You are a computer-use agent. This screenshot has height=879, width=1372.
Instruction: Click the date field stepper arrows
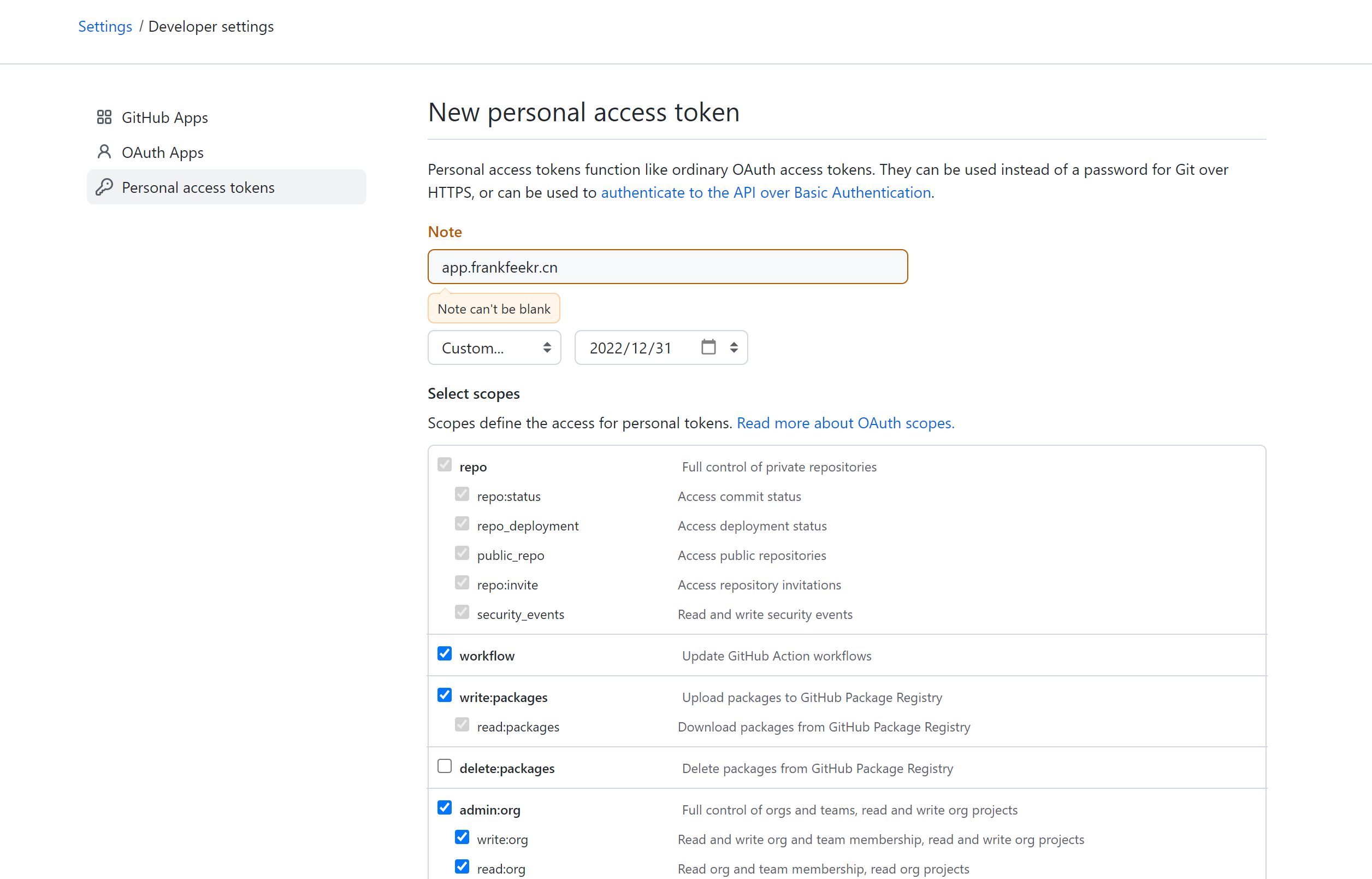pyautogui.click(x=734, y=347)
